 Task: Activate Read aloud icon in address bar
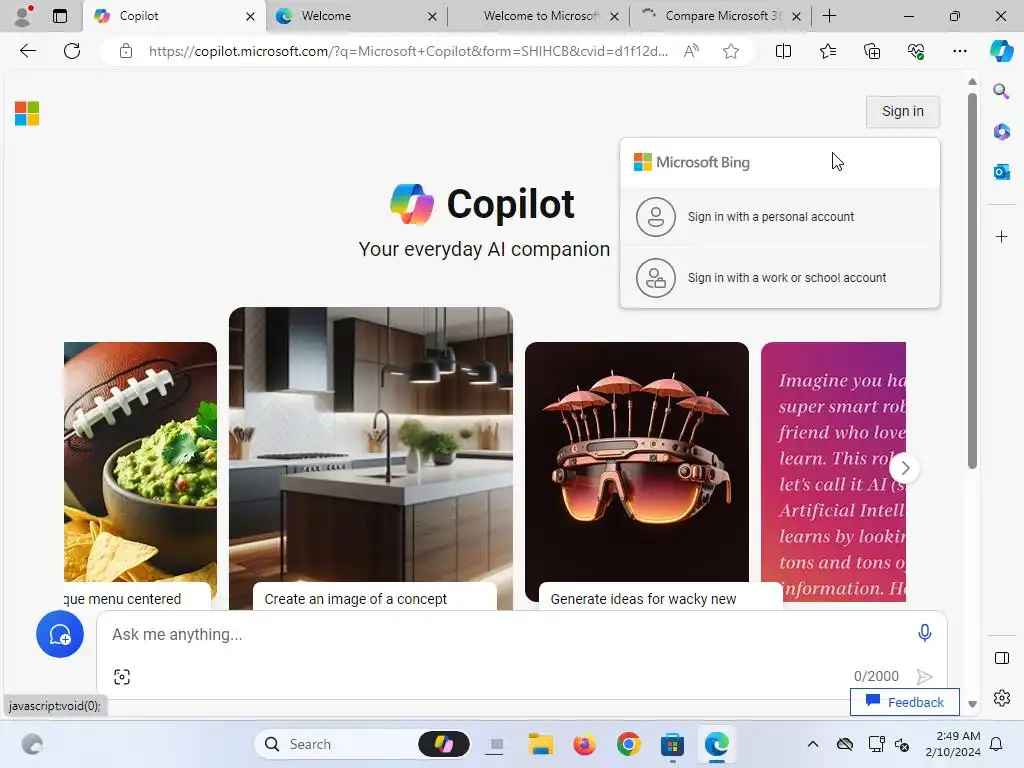coord(691,51)
